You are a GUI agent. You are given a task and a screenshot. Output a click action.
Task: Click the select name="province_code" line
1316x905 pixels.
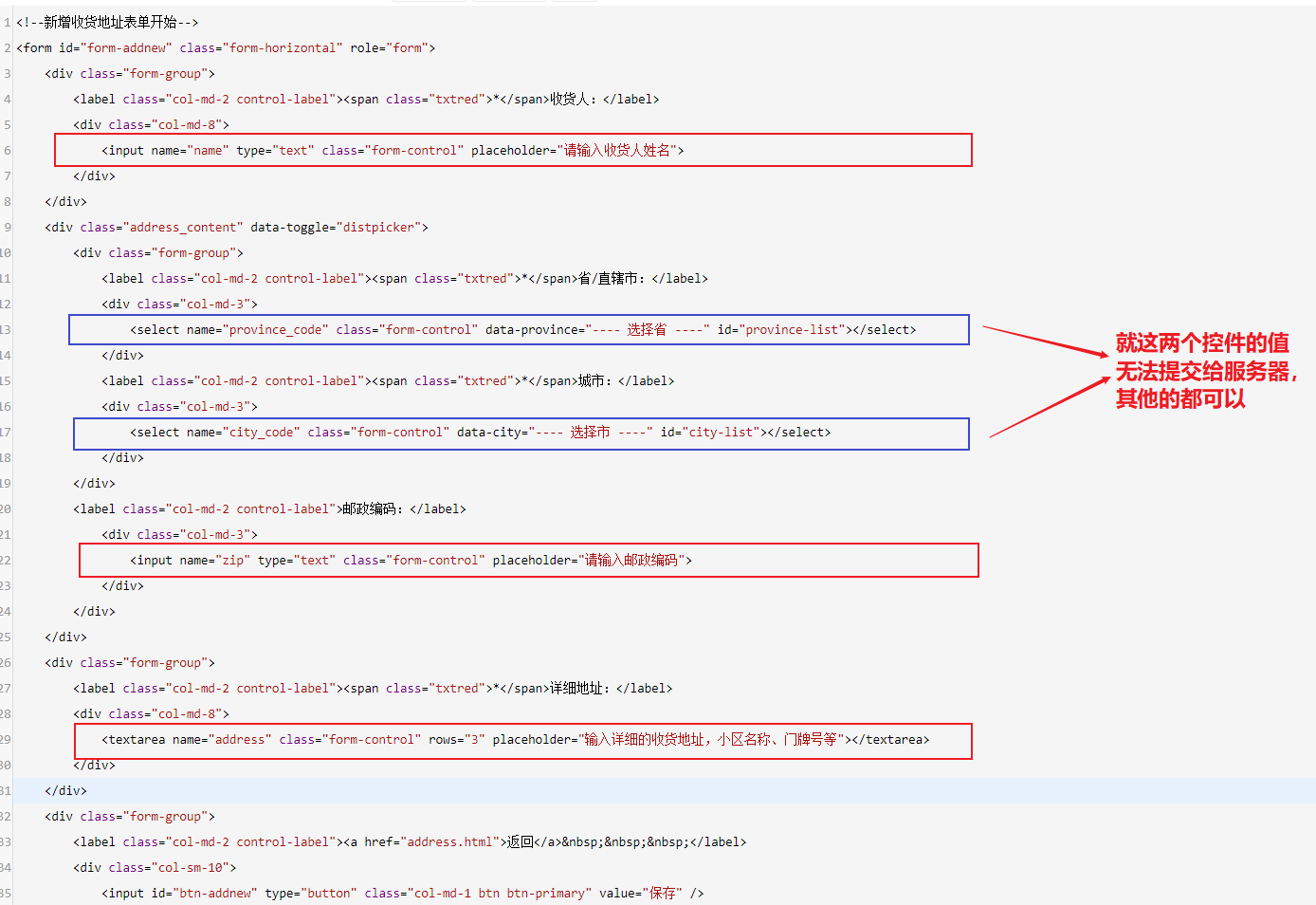tap(523, 329)
